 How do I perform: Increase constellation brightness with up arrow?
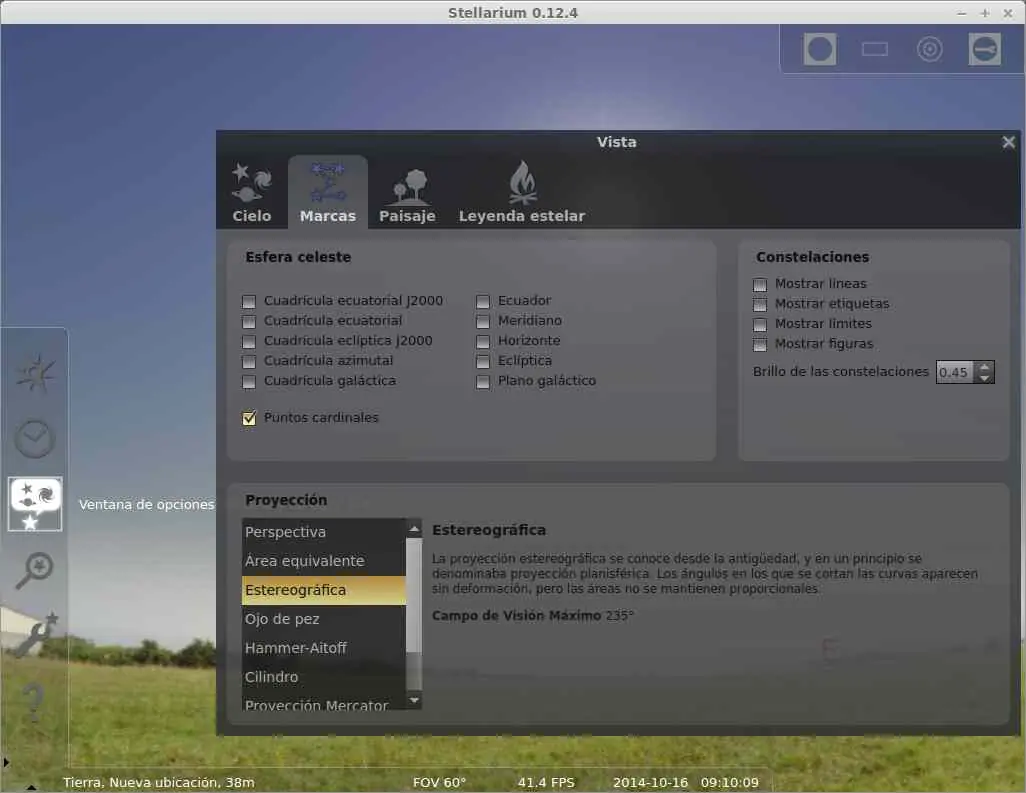click(985, 367)
